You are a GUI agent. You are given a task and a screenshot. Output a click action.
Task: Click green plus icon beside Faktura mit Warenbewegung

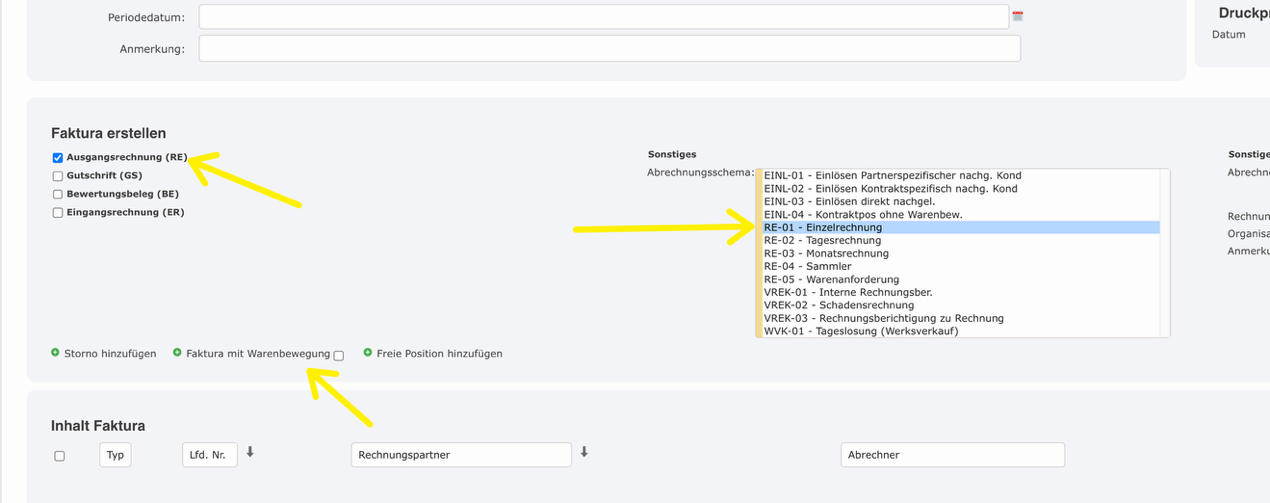(177, 353)
